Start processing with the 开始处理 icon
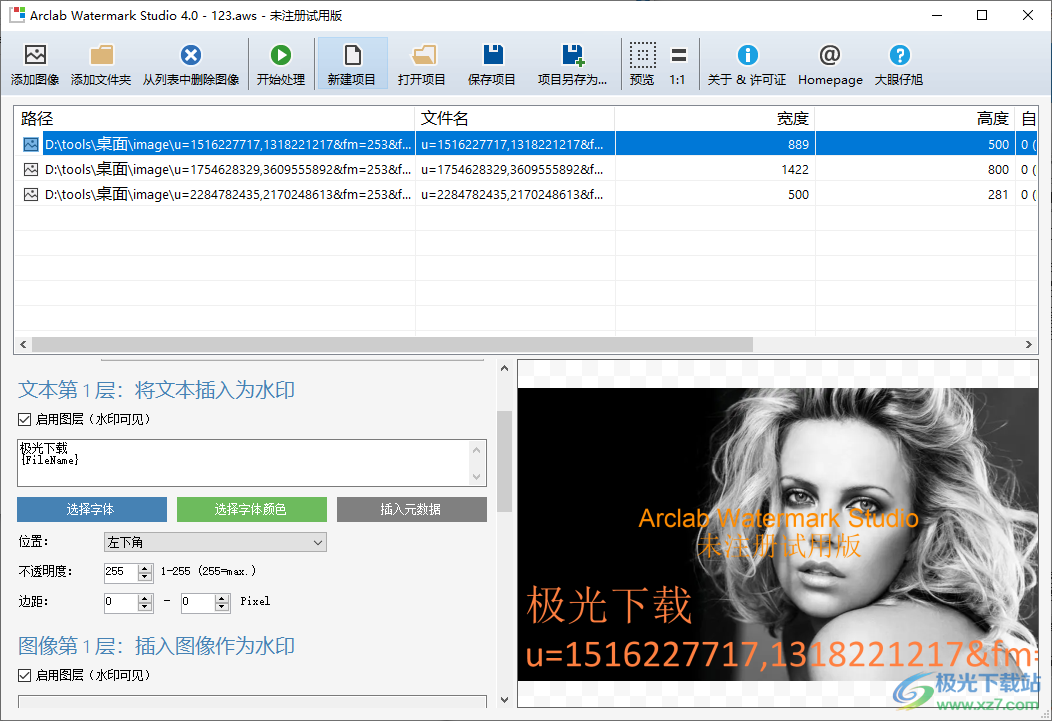Viewport: 1052px width, 721px height. pyautogui.click(x=280, y=55)
